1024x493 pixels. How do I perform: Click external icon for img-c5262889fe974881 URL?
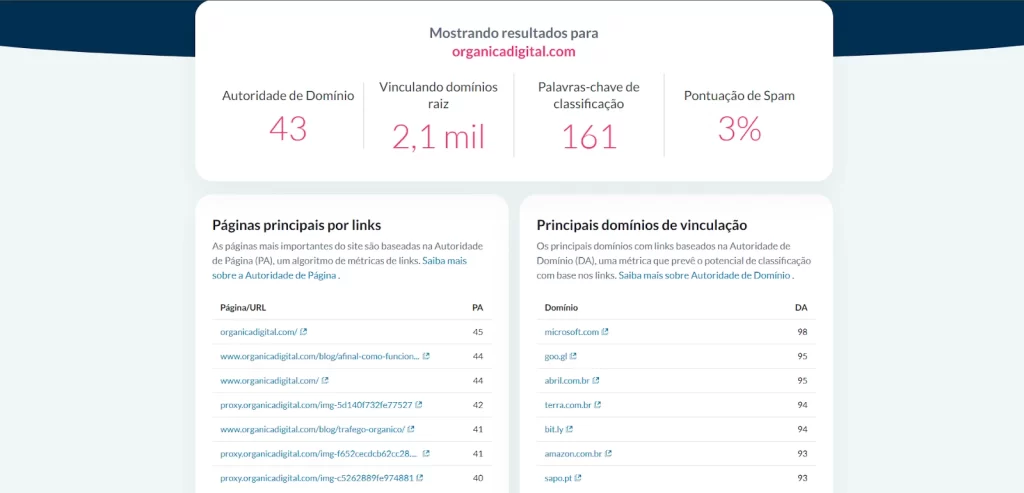click(420, 478)
